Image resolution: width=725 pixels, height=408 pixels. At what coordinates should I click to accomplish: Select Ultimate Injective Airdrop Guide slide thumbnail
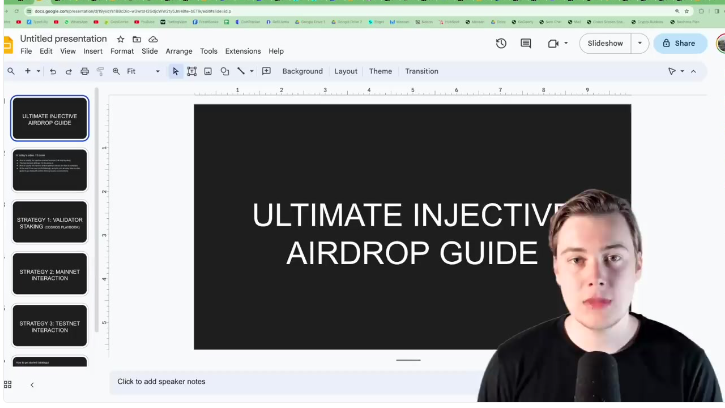click(49, 118)
